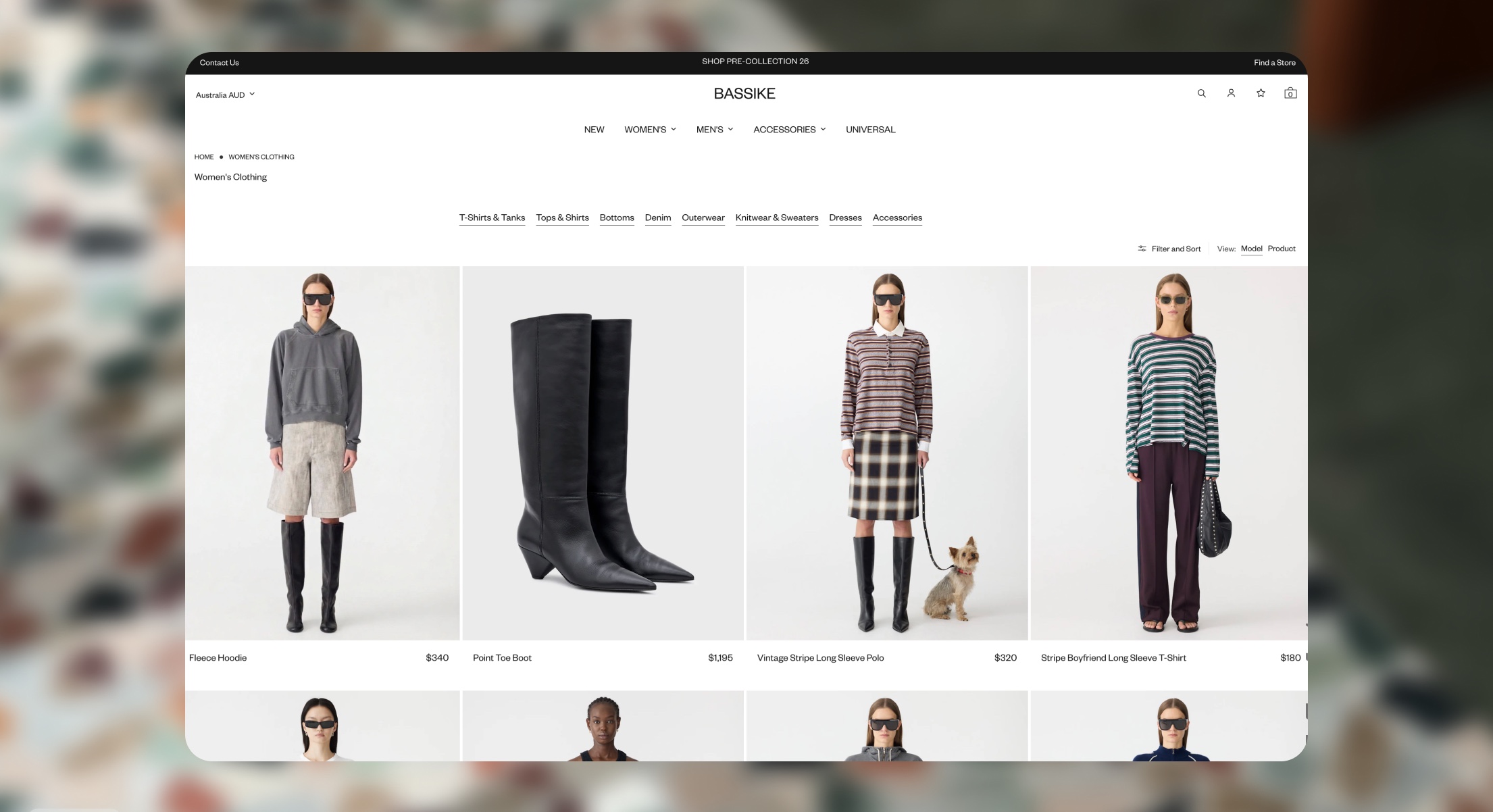Viewport: 1493px width, 812px height.
Task: Open the Point Toe Boot product image
Action: coord(603,453)
